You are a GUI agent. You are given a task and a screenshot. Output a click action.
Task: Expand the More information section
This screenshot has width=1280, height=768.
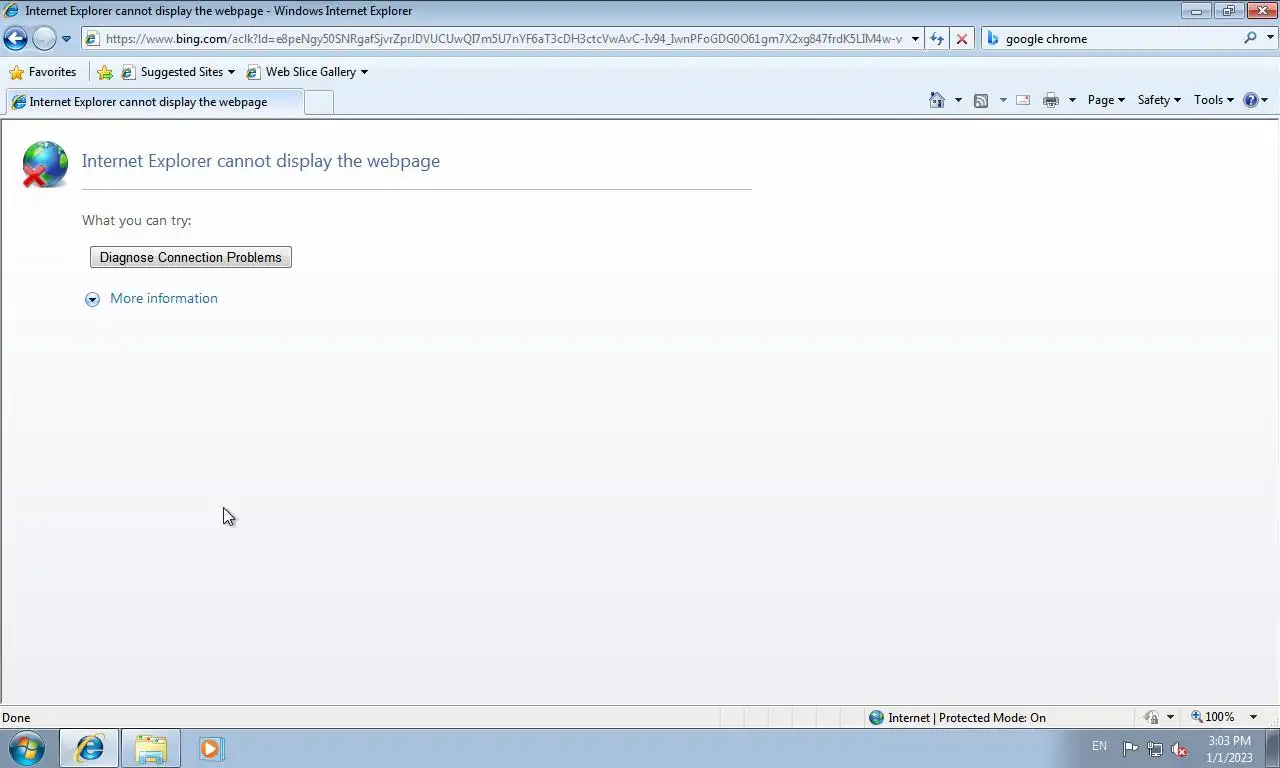click(x=151, y=299)
